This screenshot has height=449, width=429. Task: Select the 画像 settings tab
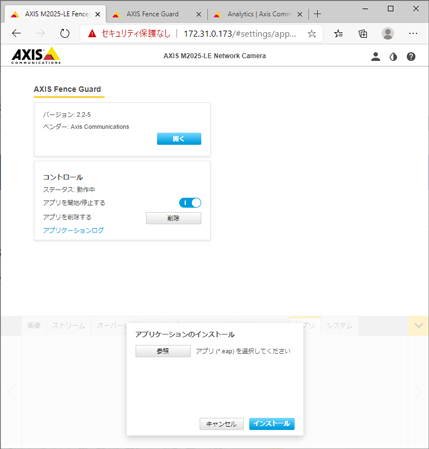tap(34, 326)
